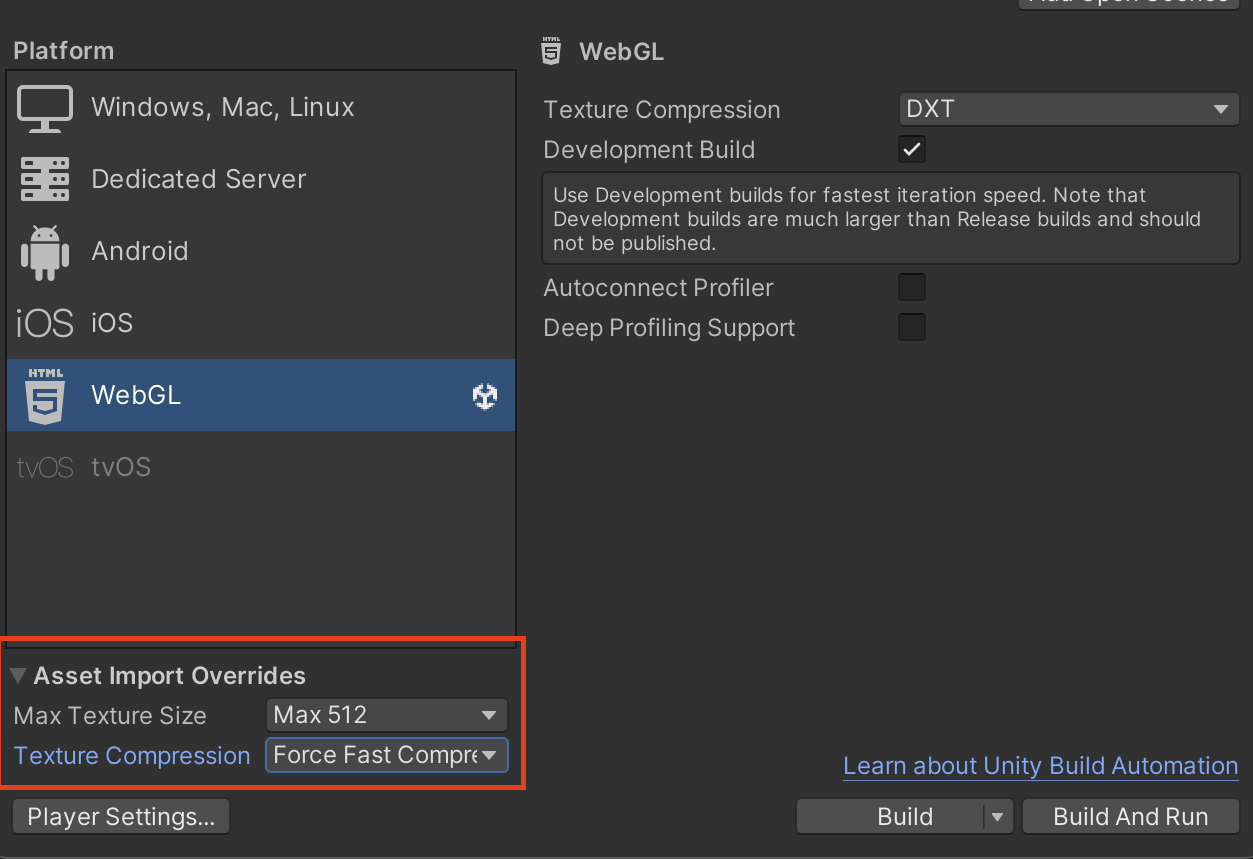Click the Development Build label

click(649, 150)
